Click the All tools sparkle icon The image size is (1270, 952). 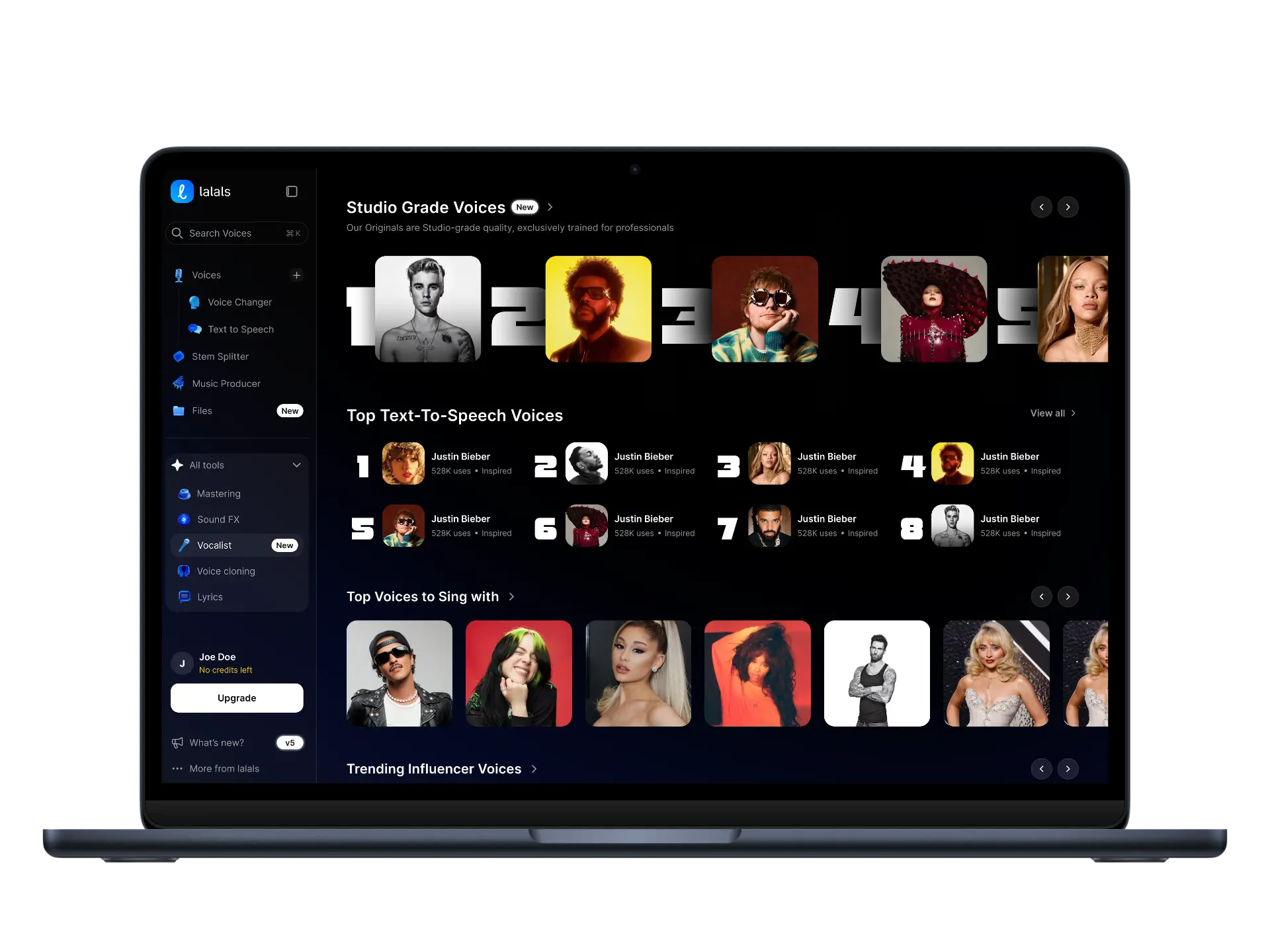tap(177, 465)
